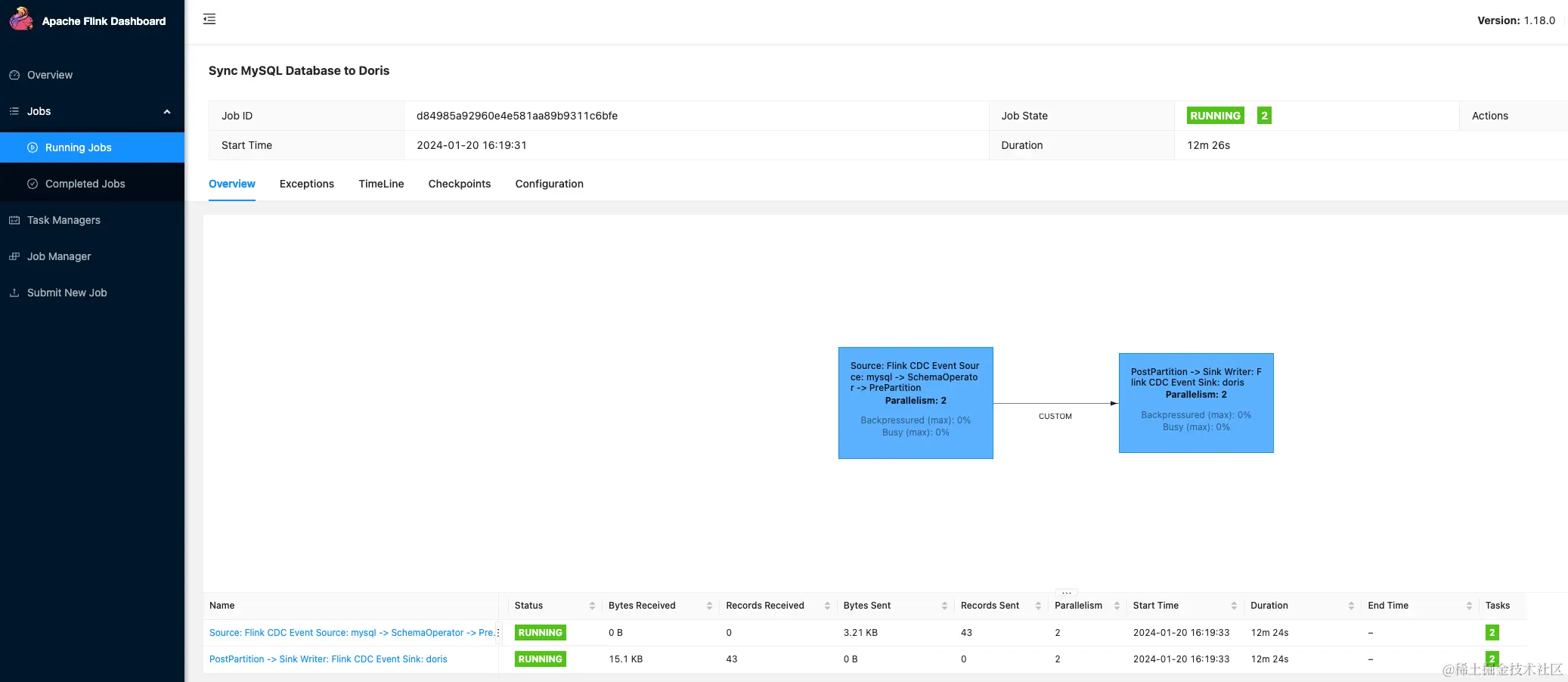Collapse the sidebar with the fold icon
The height and width of the screenshot is (682, 1568).
209,19
